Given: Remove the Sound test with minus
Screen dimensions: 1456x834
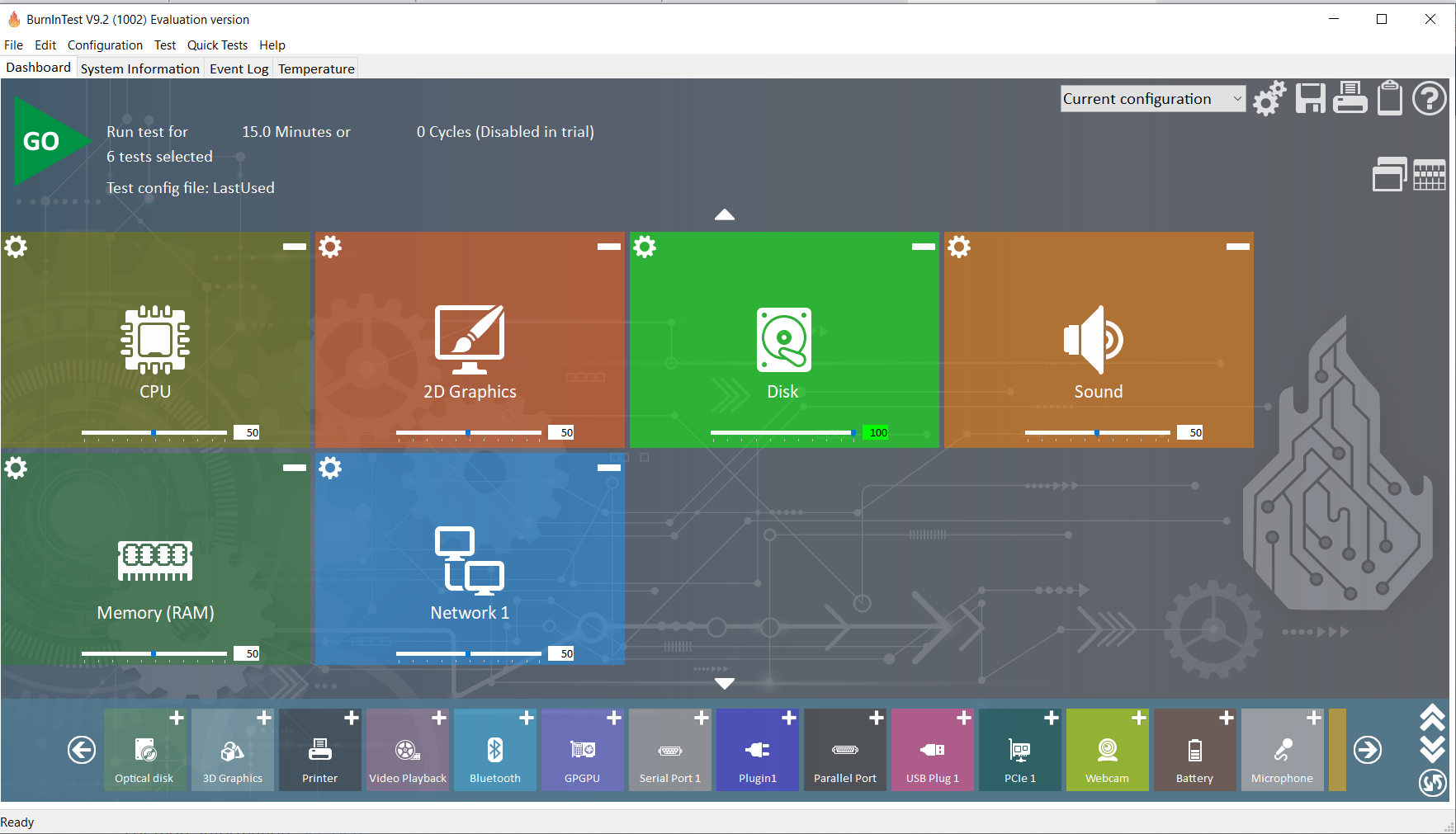Looking at the screenshot, I should pyautogui.click(x=1237, y=247).
